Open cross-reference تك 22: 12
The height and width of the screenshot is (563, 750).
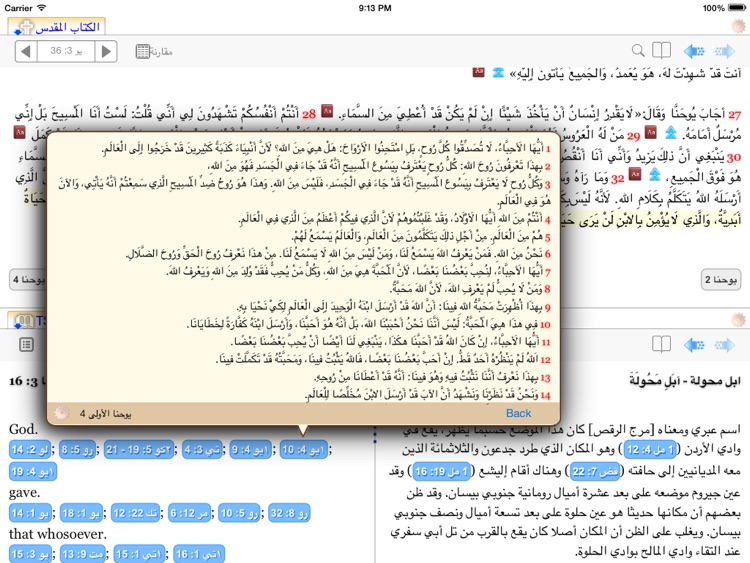point(136,513)
